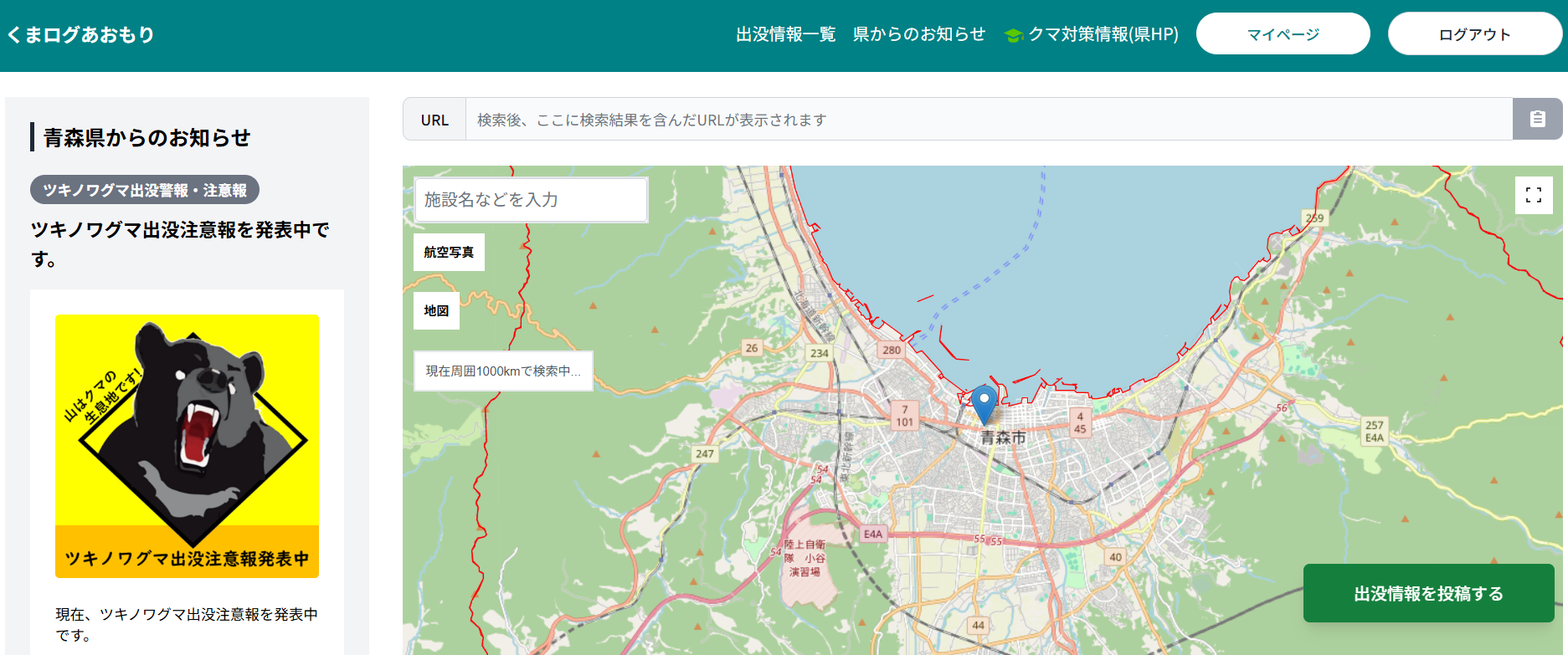Image resolution: width=1568 pixels, height=655 pixels.
Task: Click the graduation cap icon in header
Action: click(1013, 35)
